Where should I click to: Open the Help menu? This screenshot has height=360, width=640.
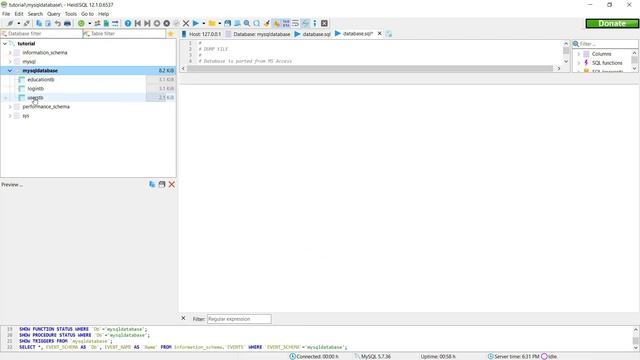(104, 14)
